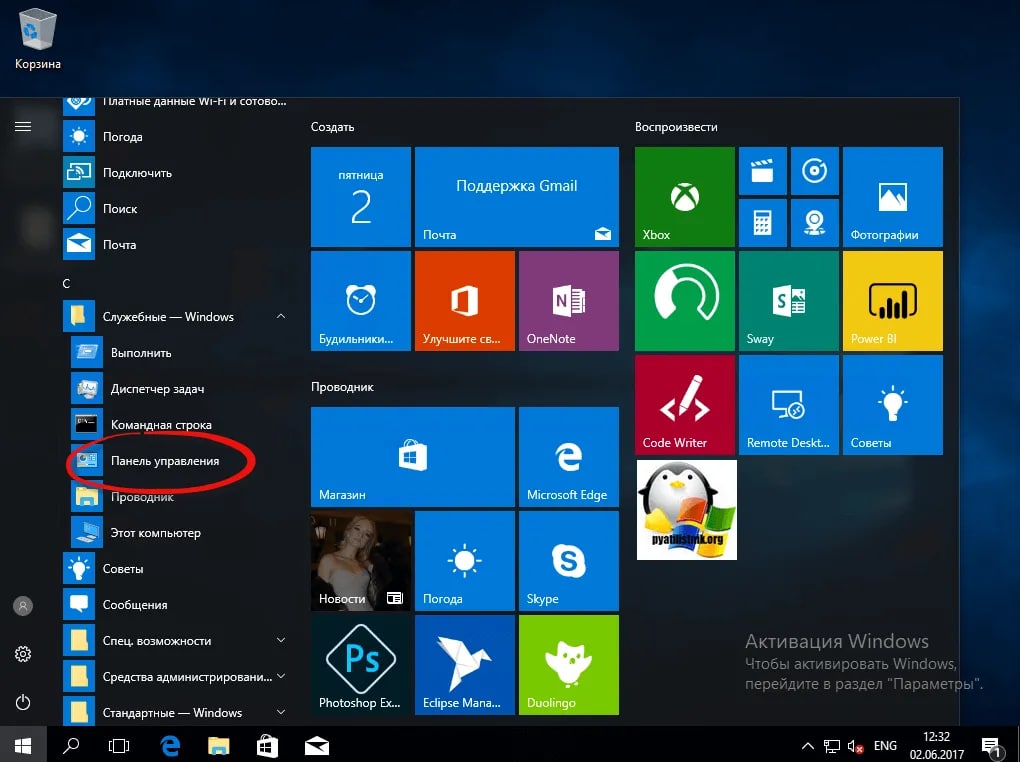This screenshot has width=1020, height=762.
Task: Open Проводник in the app list
Action: point(180,497)
